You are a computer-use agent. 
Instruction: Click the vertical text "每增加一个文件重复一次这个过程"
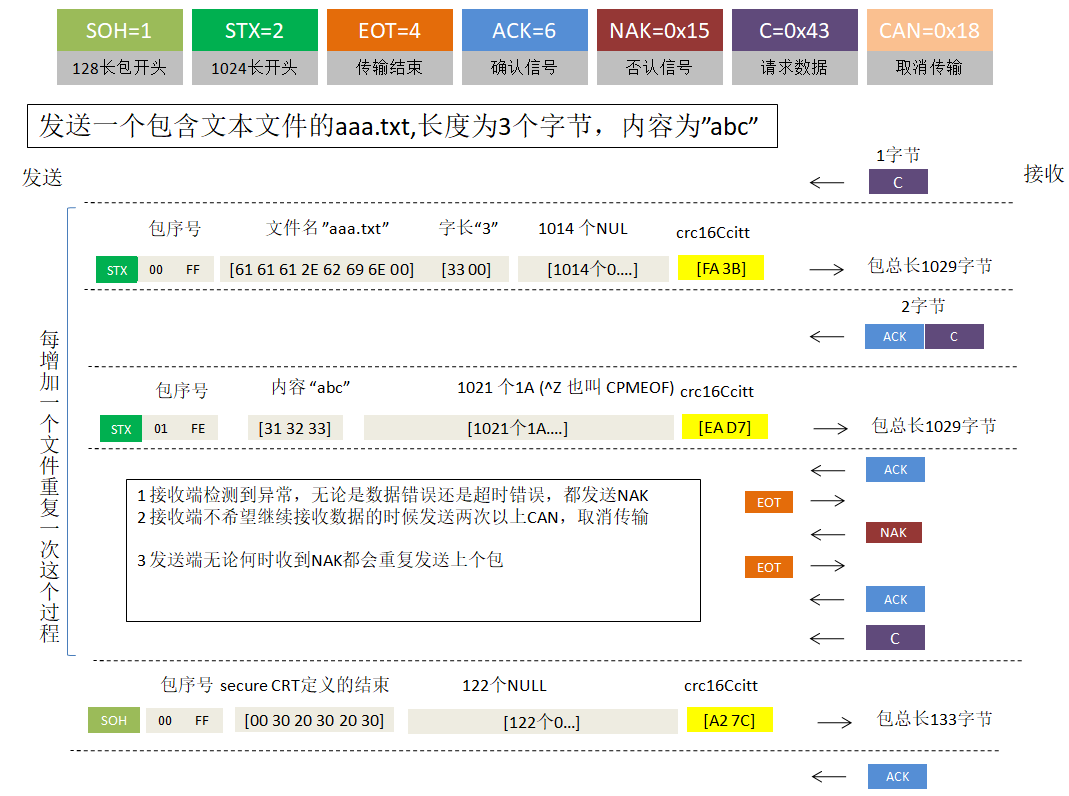click(50, 487)
